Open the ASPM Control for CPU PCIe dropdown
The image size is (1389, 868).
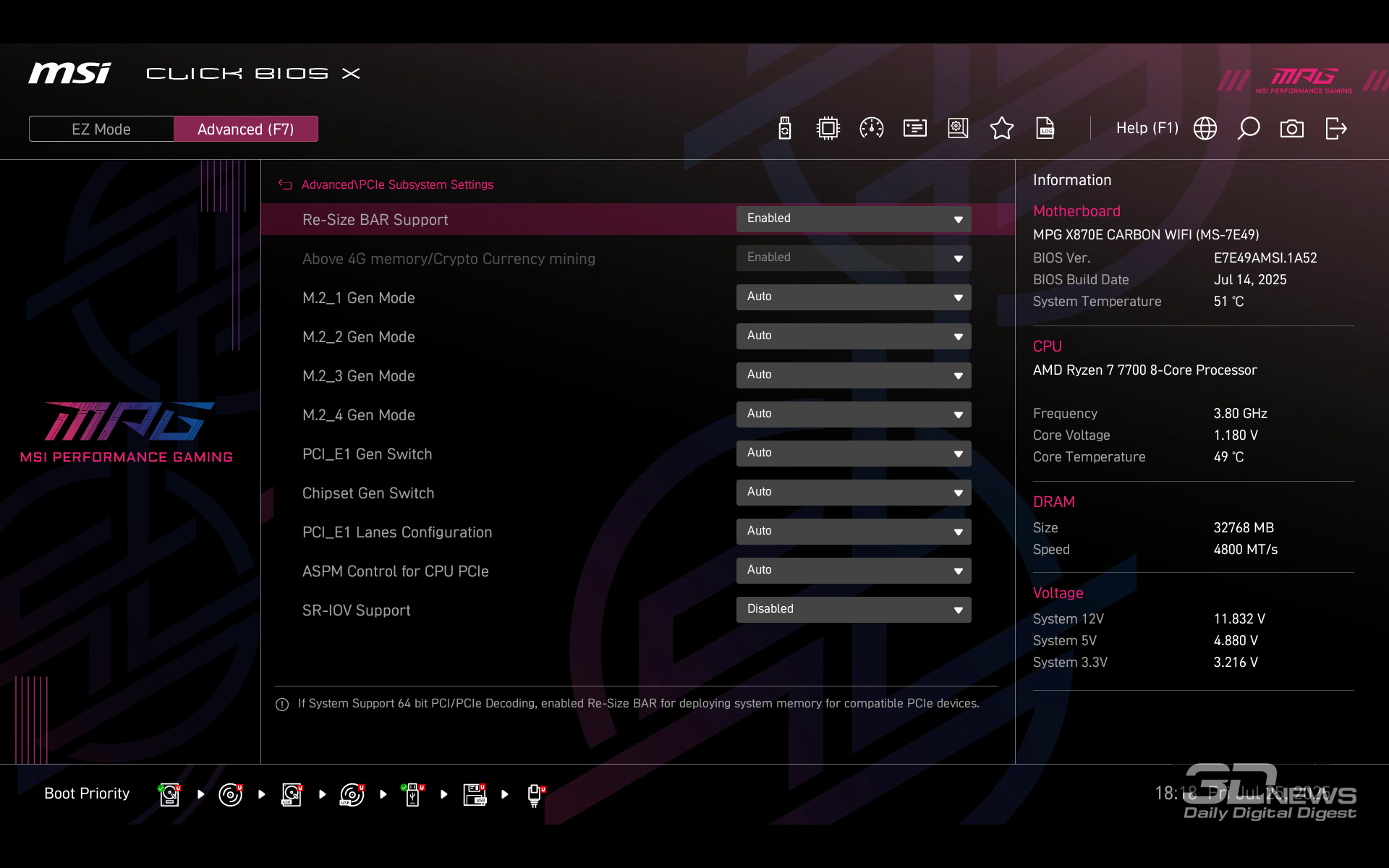click(854, 571)
